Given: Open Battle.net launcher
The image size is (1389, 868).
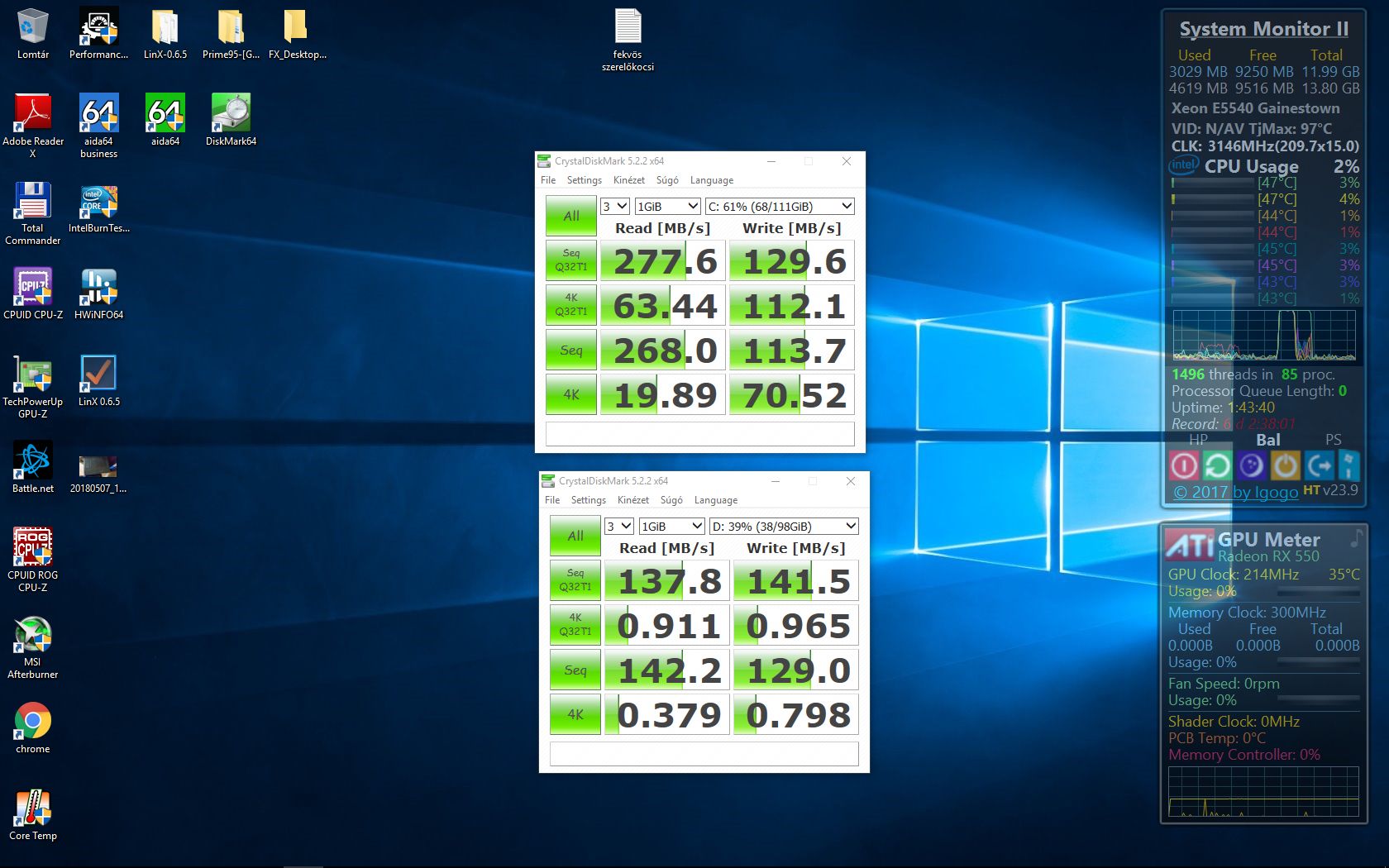Looking at the screenshot, I should (x=33, y=467).
